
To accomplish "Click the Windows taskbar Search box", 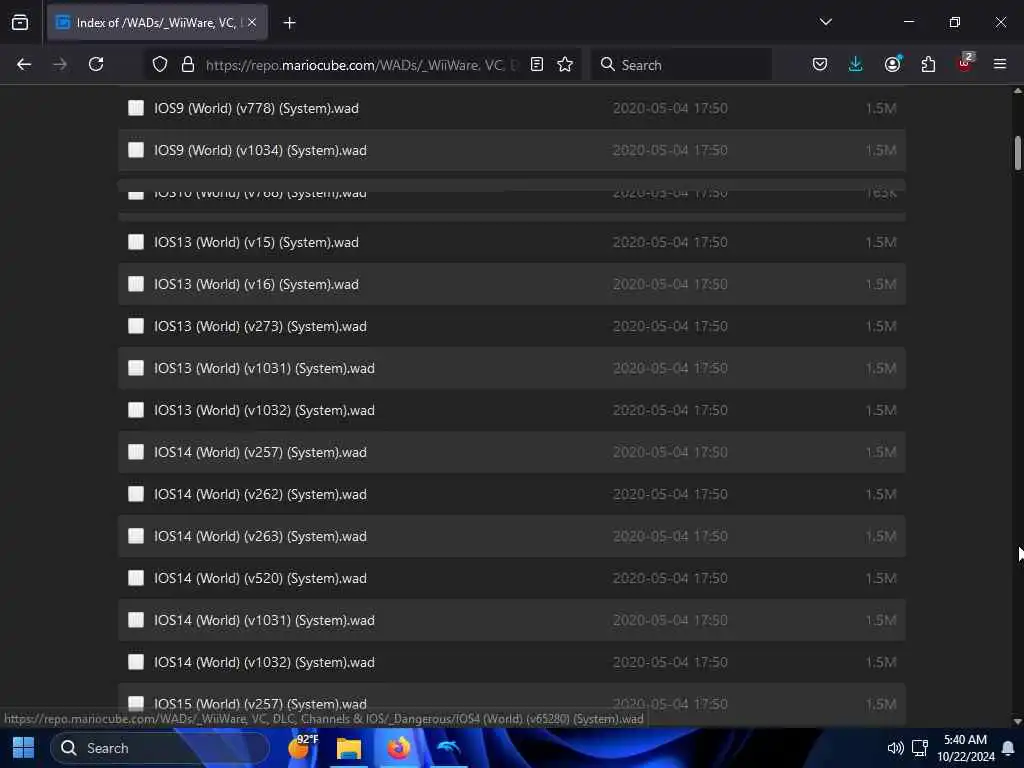I will (x=160, y=748).
